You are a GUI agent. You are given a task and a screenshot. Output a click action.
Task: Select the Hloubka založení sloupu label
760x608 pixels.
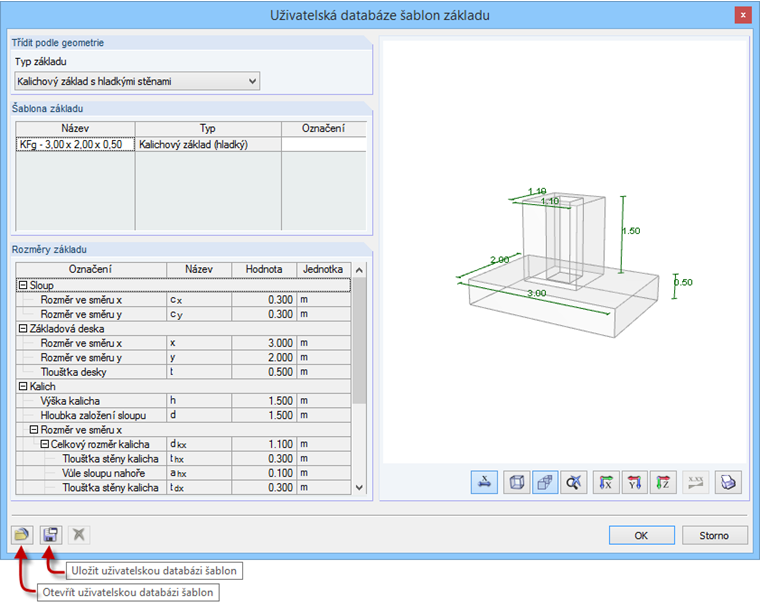point(93,416)
